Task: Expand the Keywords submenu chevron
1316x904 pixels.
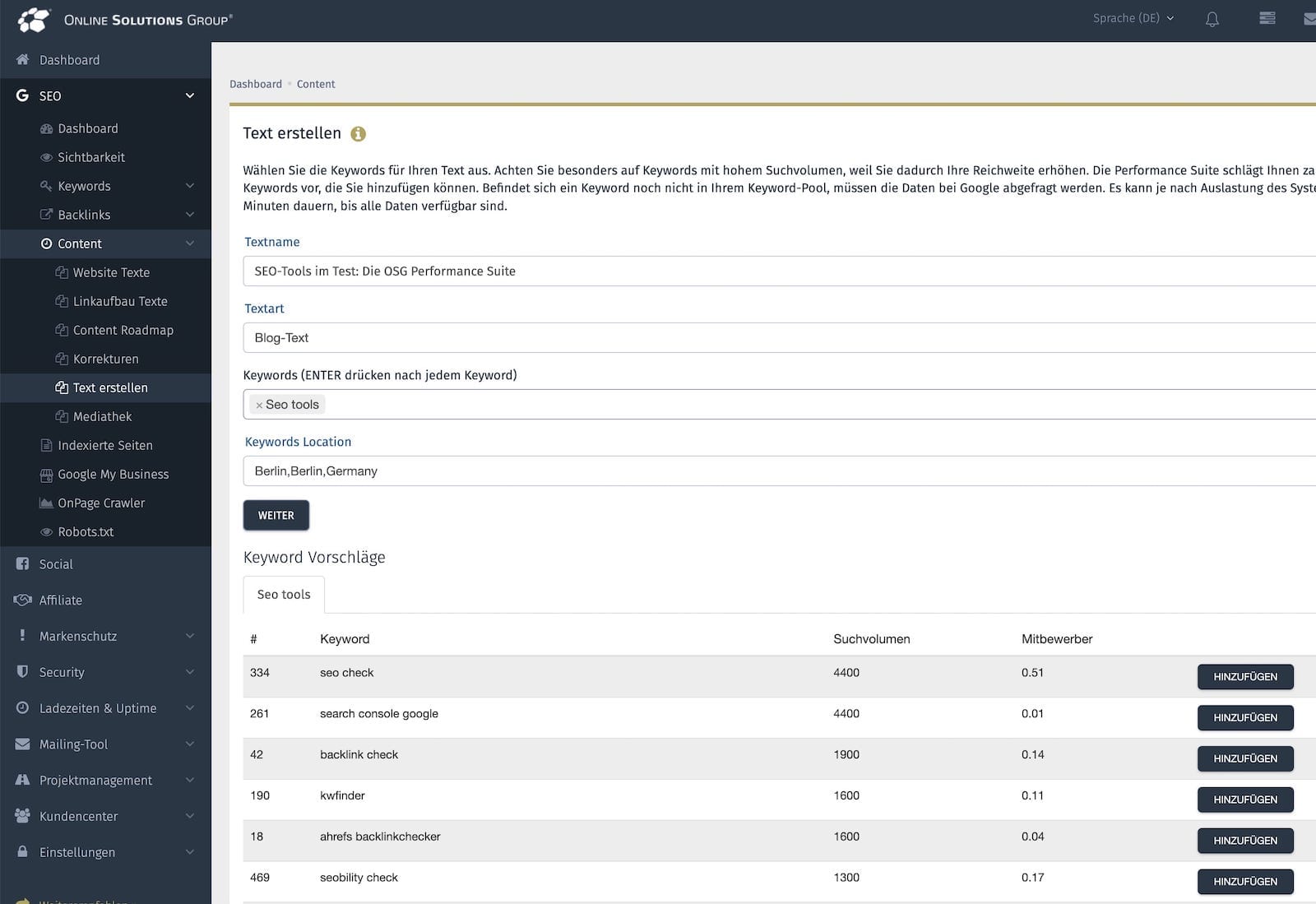Action: click(190, 187)
